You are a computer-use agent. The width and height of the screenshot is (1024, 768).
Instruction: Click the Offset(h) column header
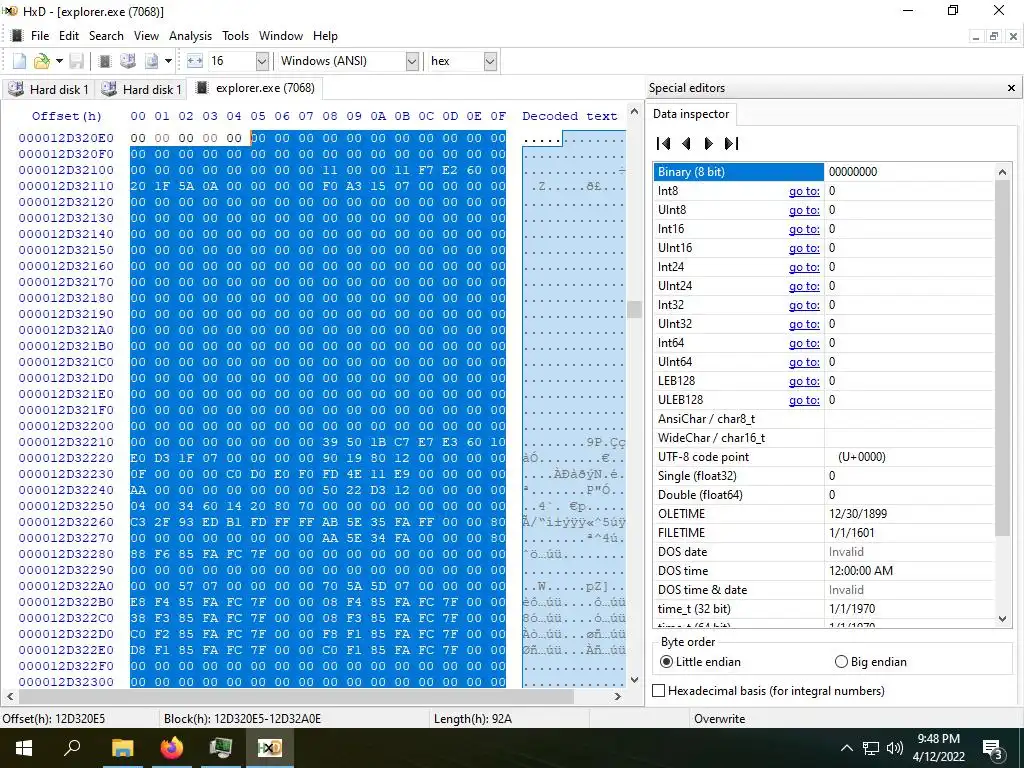(x=67, y=116)
